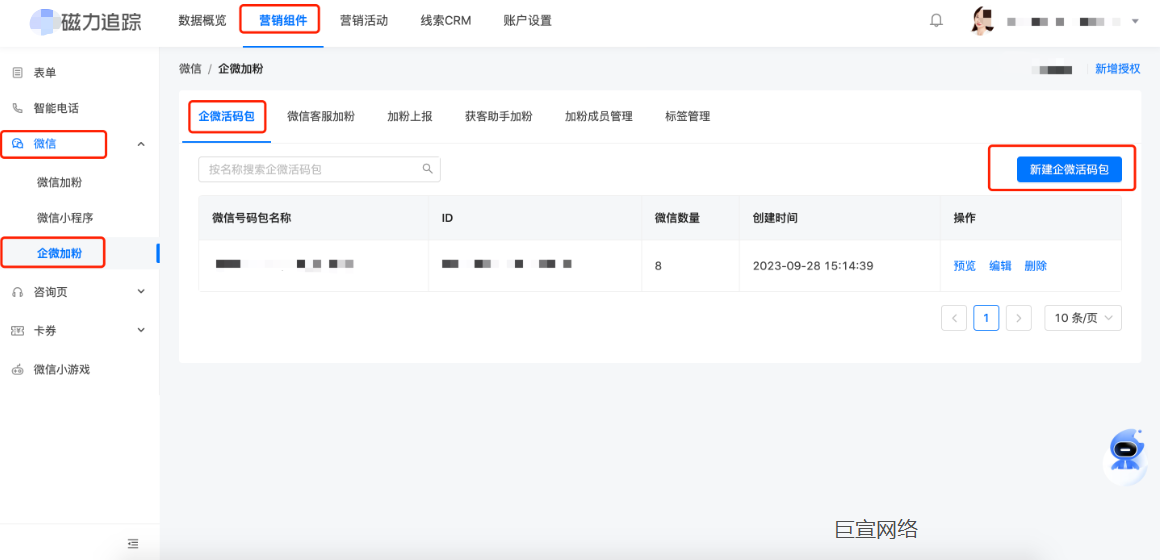Expand the 卡券 menu chevron
Image resolution: width=1160 pixels, height=560 pixels.
[x=141, y=330]
